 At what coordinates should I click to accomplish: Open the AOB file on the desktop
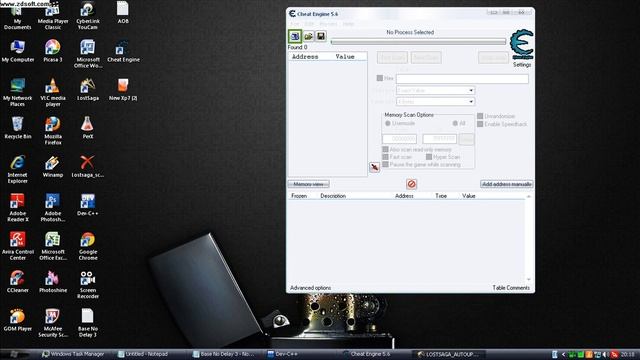coord(123,12)
